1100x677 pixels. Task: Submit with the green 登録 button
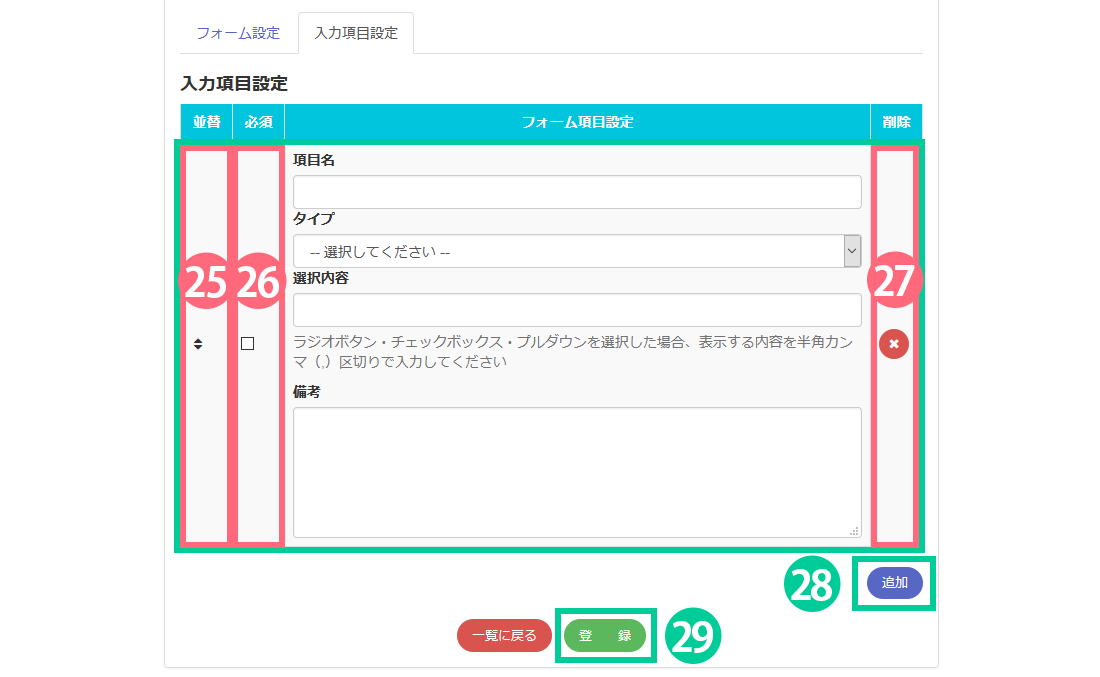[605, 635]
